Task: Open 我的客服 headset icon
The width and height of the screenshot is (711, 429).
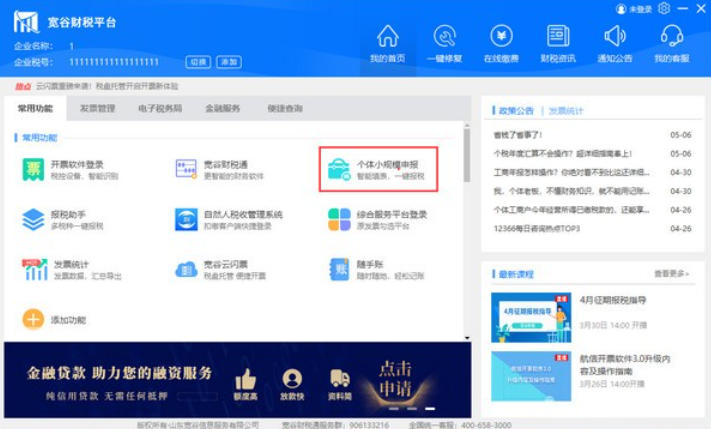Action: click(671, 37)
